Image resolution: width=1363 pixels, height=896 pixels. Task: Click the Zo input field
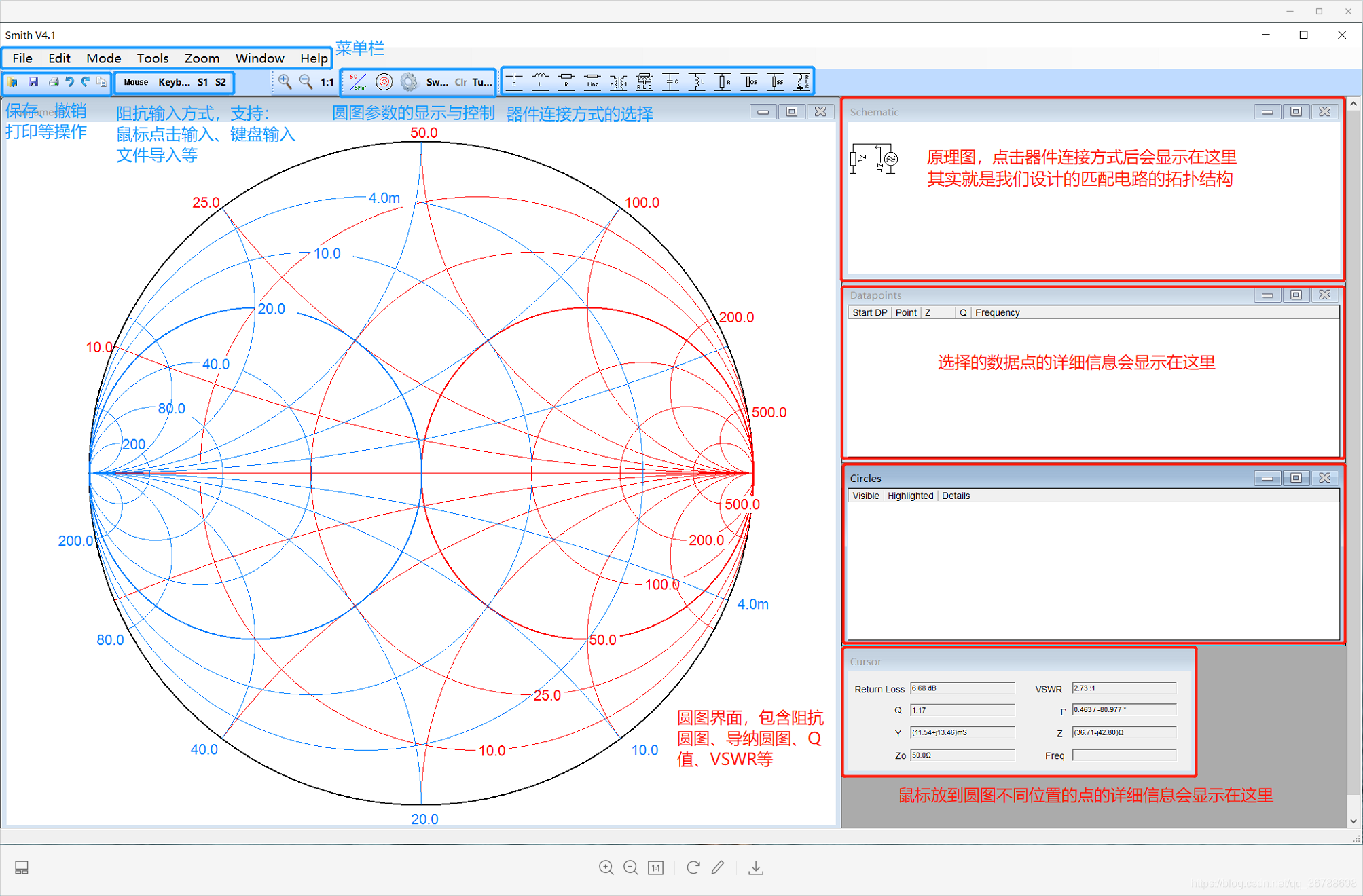click(962, 755)
